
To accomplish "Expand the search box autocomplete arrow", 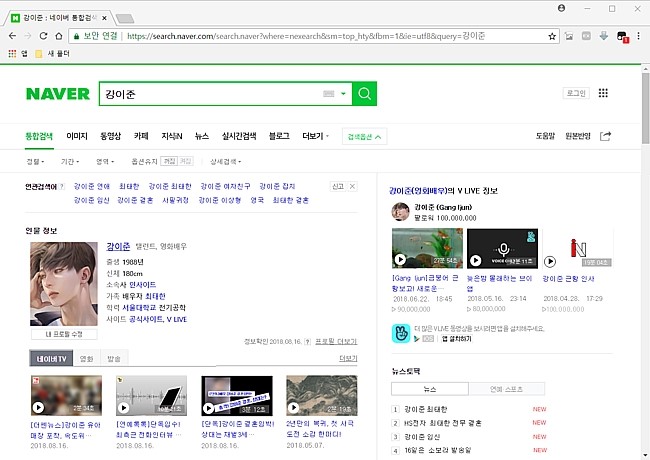I will [343, 94].
